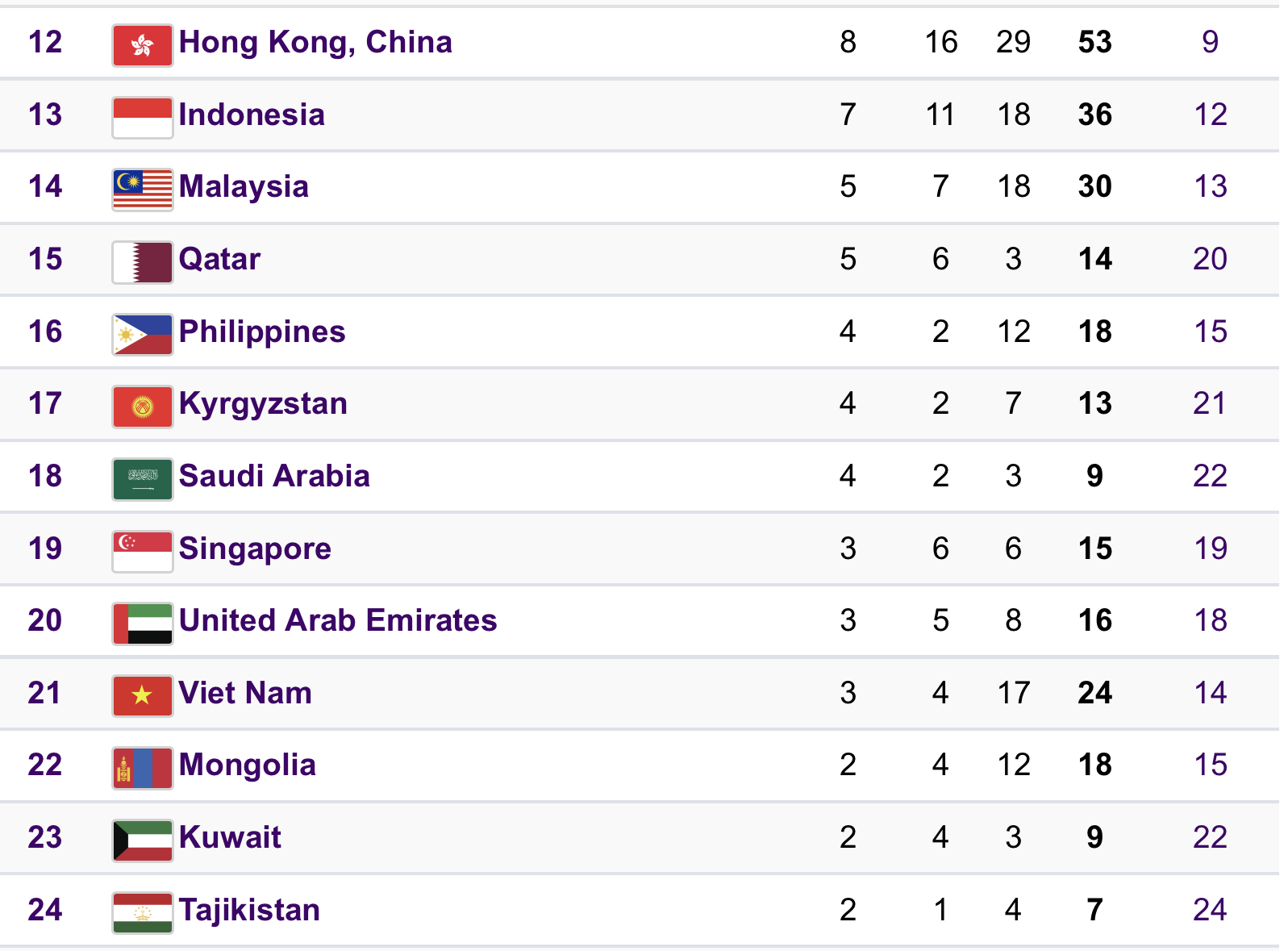Click Qatar's rank-by-total value 20
The image size is (1288, 951).
pos(1210,259)
